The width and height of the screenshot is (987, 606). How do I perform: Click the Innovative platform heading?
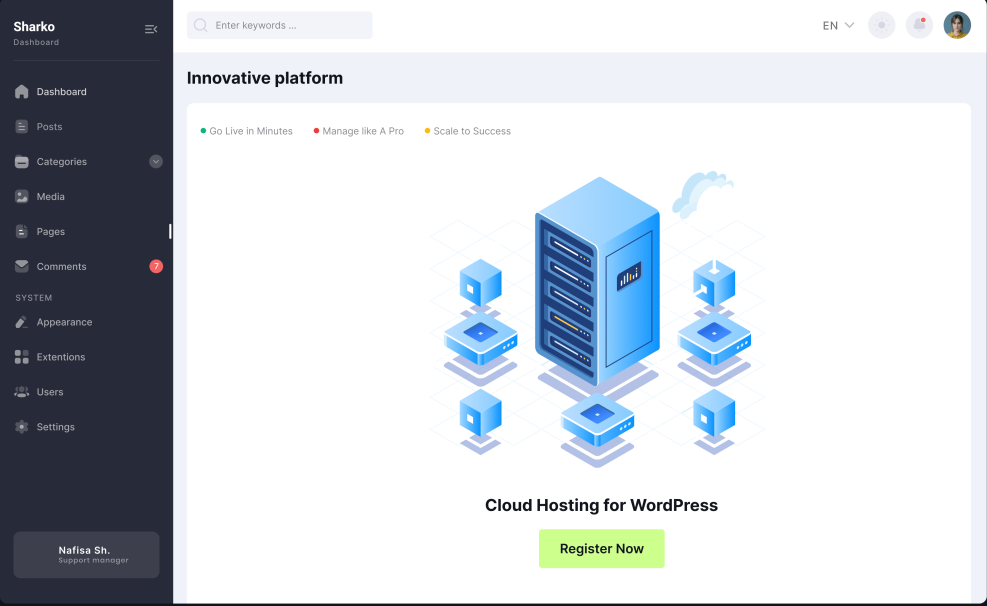pos(265,78)
